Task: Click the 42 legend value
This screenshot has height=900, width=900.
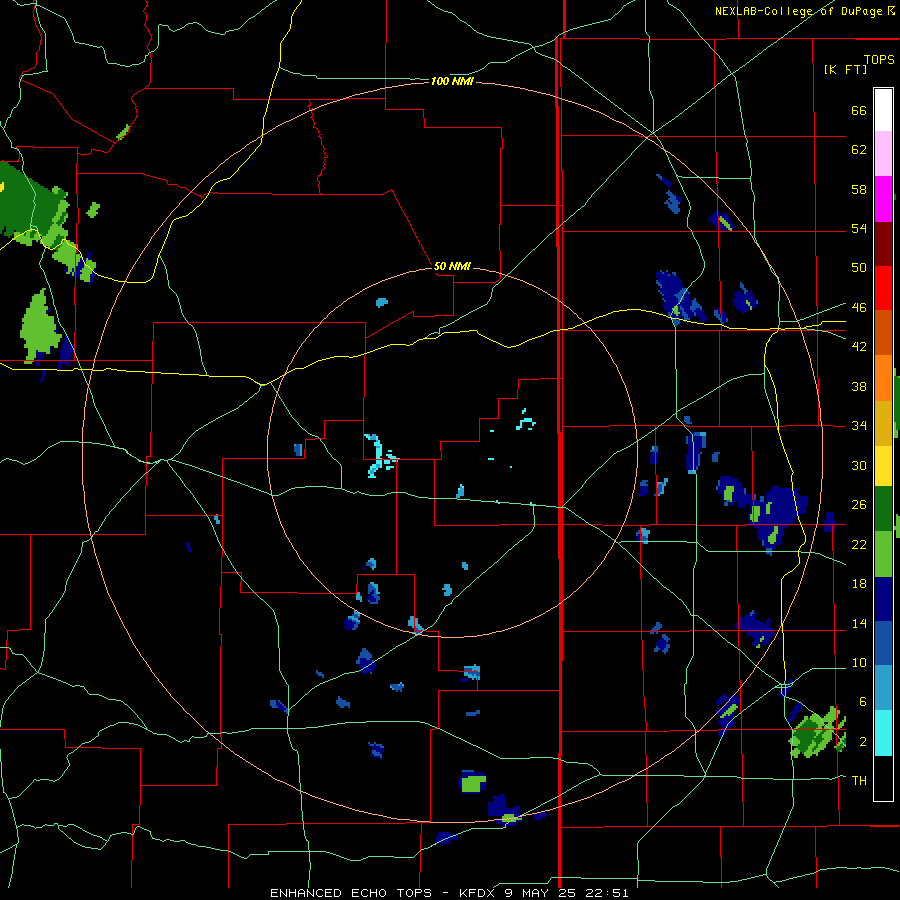Action: pyautogui.click(x=859, y=346)
